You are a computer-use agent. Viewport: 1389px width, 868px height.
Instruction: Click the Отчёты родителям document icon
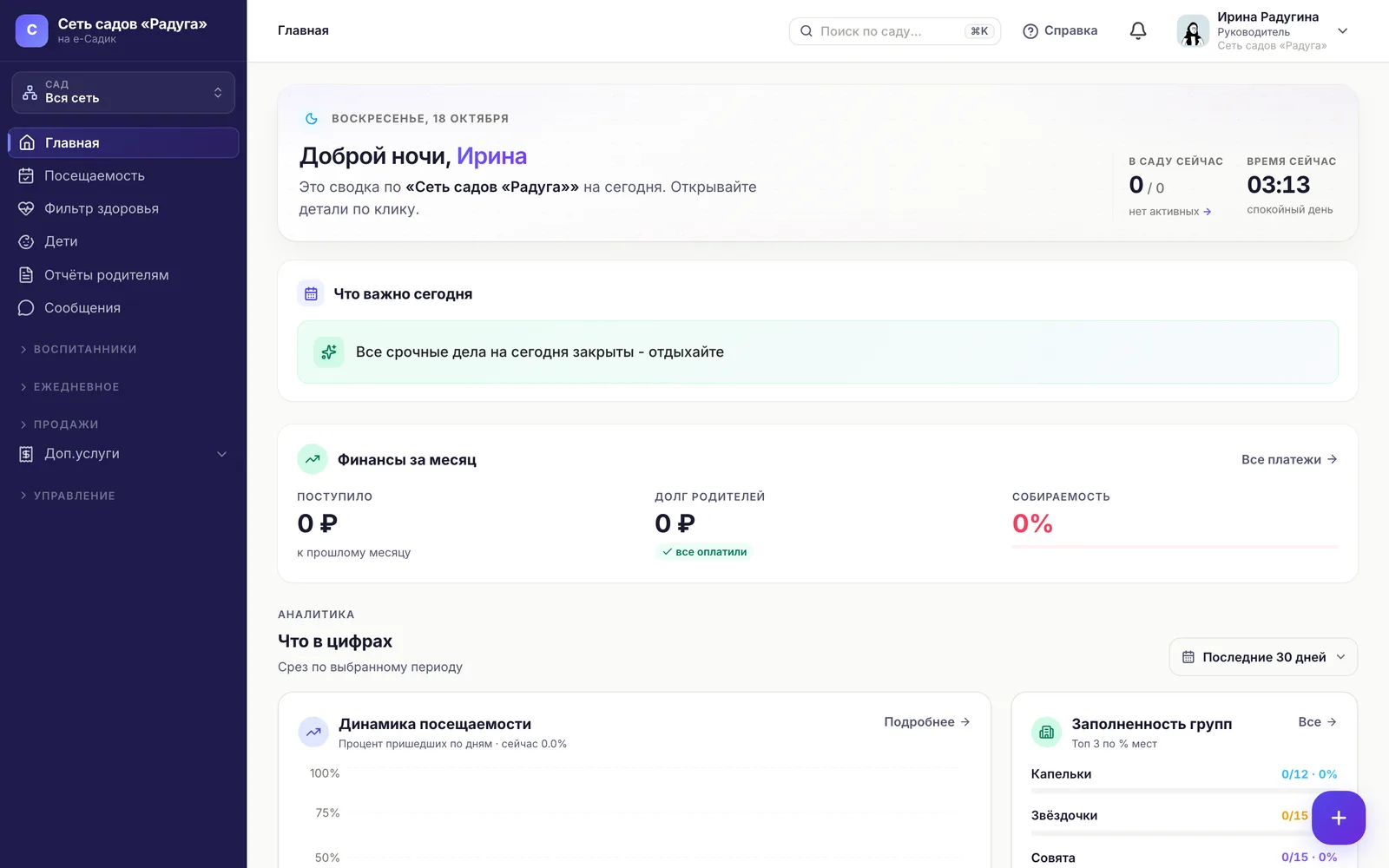(x=26, y=275)
